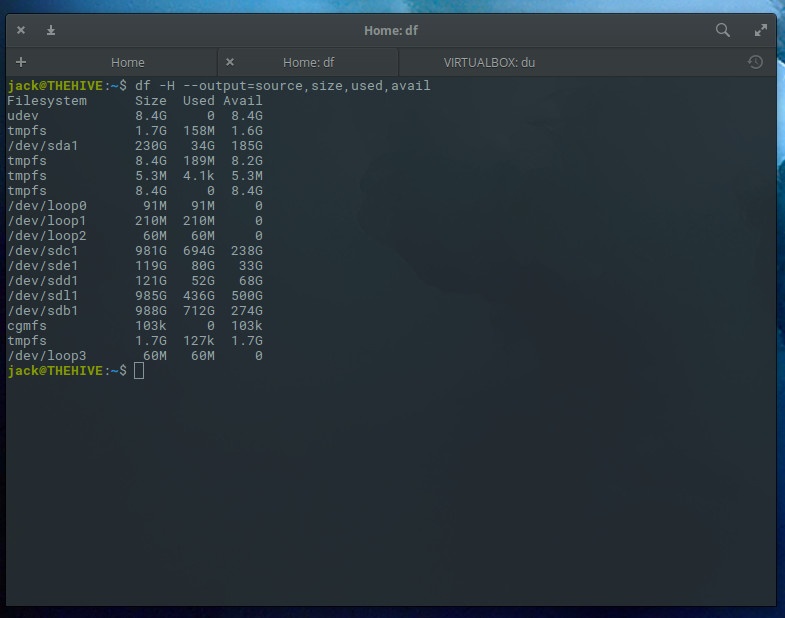Click the maximize window arrows icon
This screenshot has height=618, width=785.
click(761, 30)
